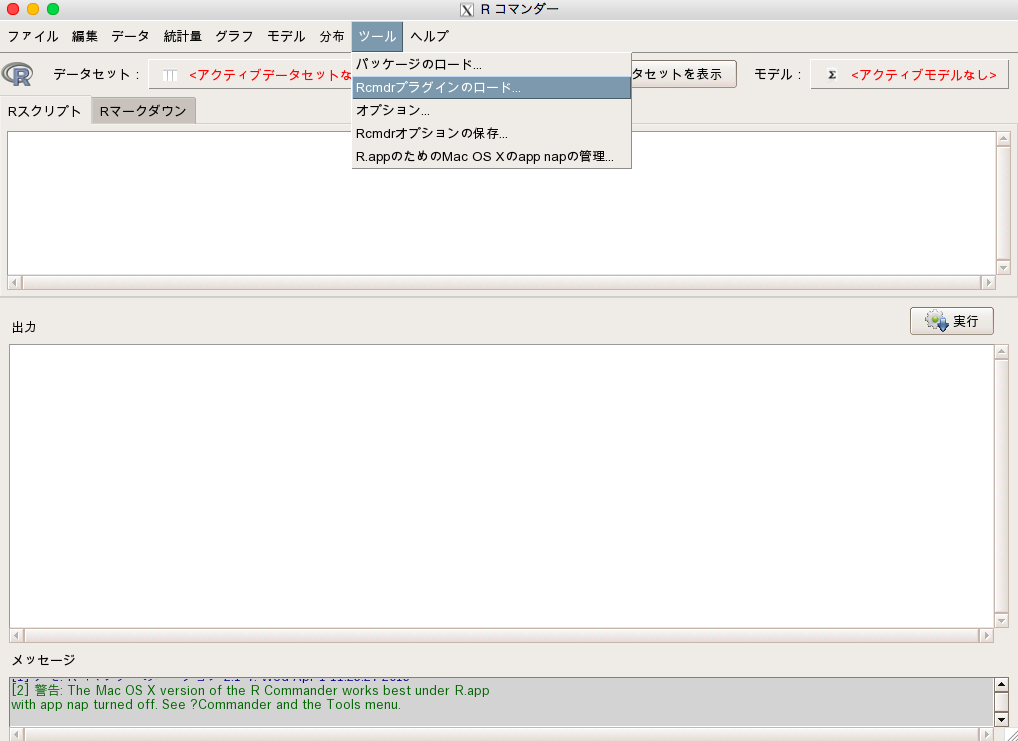Select Rcmdrプラグインのロード... entry
Image resolution: width=1018 pixels, height=741 pixels.
point(491,88)
